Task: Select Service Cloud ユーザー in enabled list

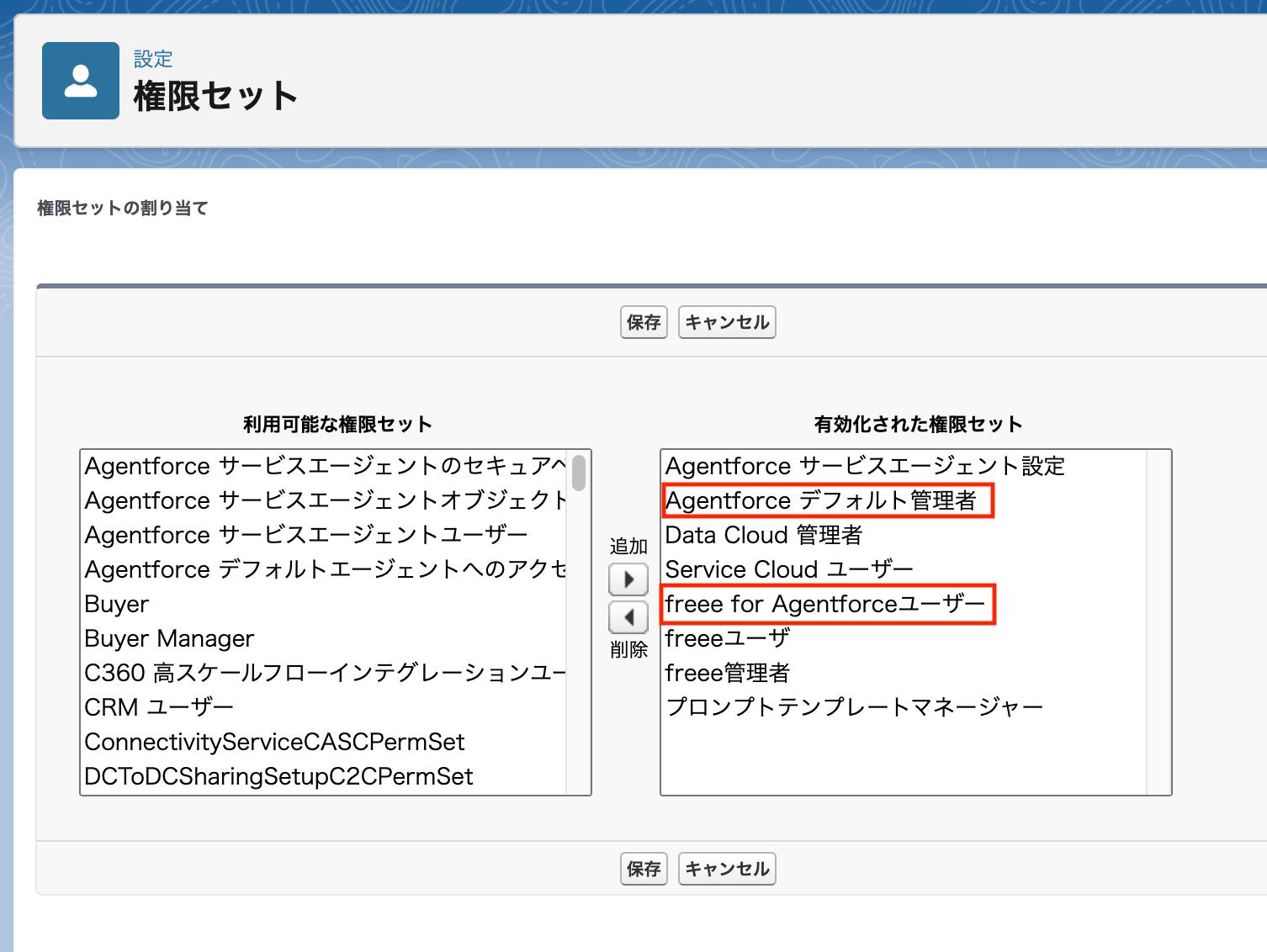Action: [904, 569]
